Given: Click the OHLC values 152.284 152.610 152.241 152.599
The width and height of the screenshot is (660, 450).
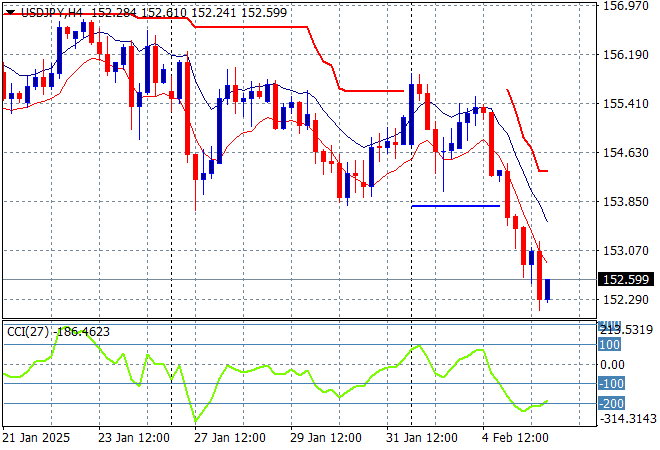Looking at the screenshot, I should coord(189,13).
